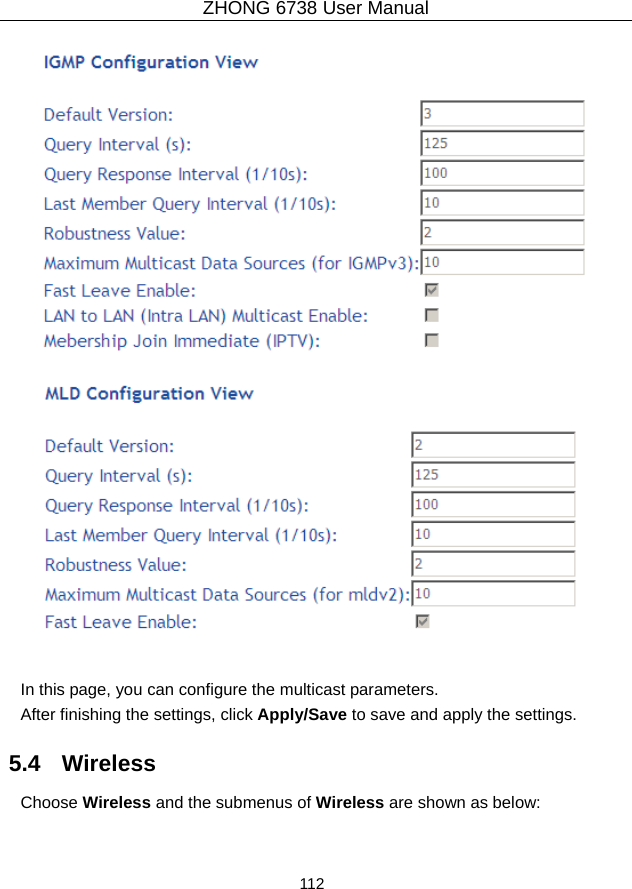Viewport: 632px width, 889px height.
Task: Check Mebership Join Immediate (IPTV) box
Action: point(432,340)
